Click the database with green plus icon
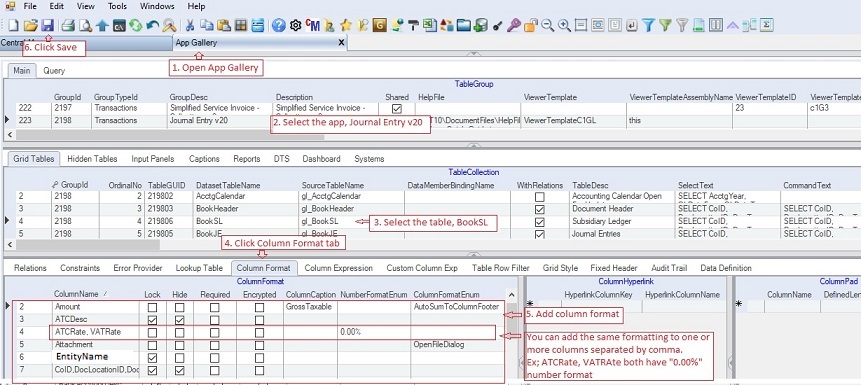 pyautogui.click(x=481, y=25)
